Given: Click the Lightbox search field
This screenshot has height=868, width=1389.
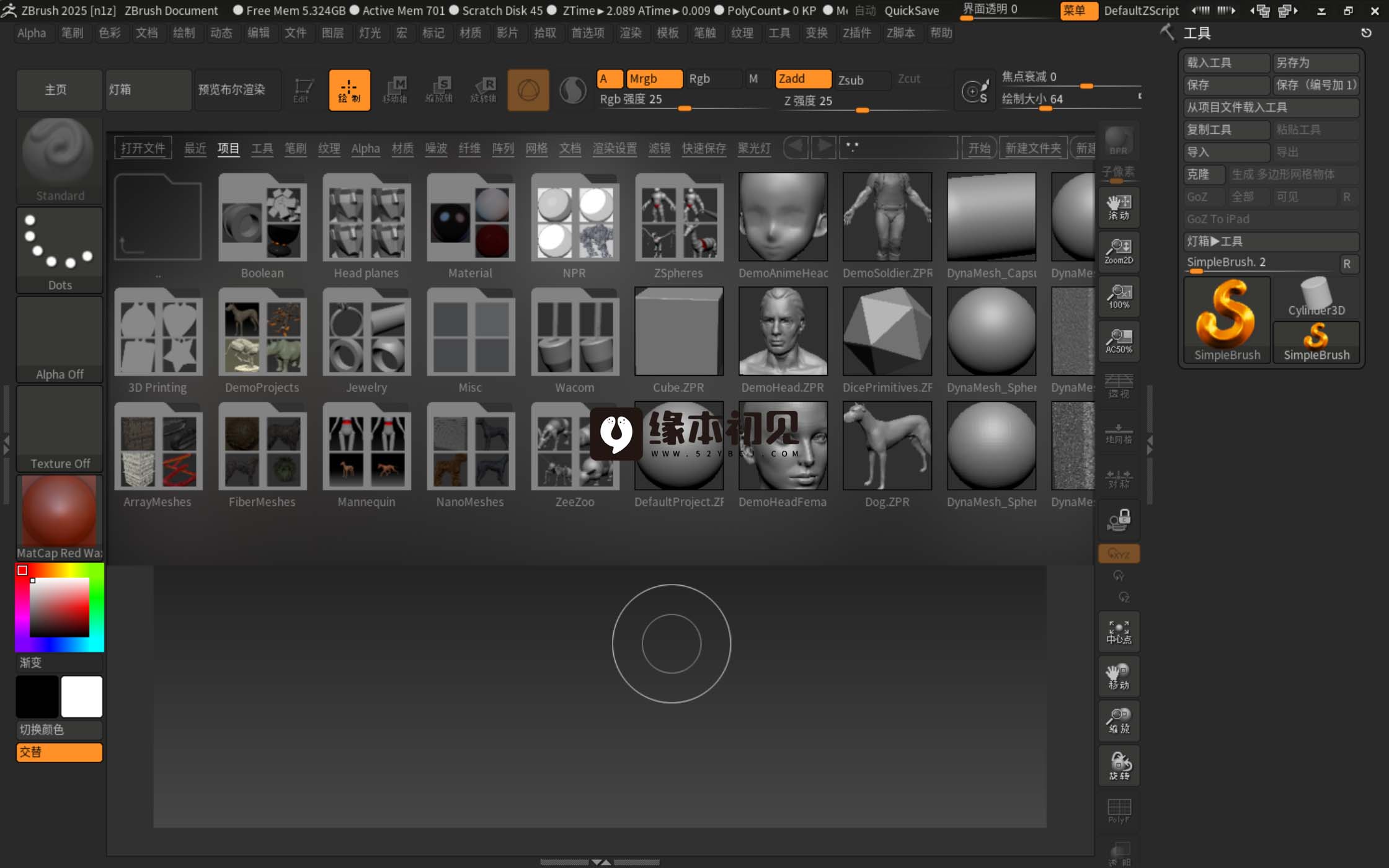Looking at the screenshot, I should coord(898,148).
